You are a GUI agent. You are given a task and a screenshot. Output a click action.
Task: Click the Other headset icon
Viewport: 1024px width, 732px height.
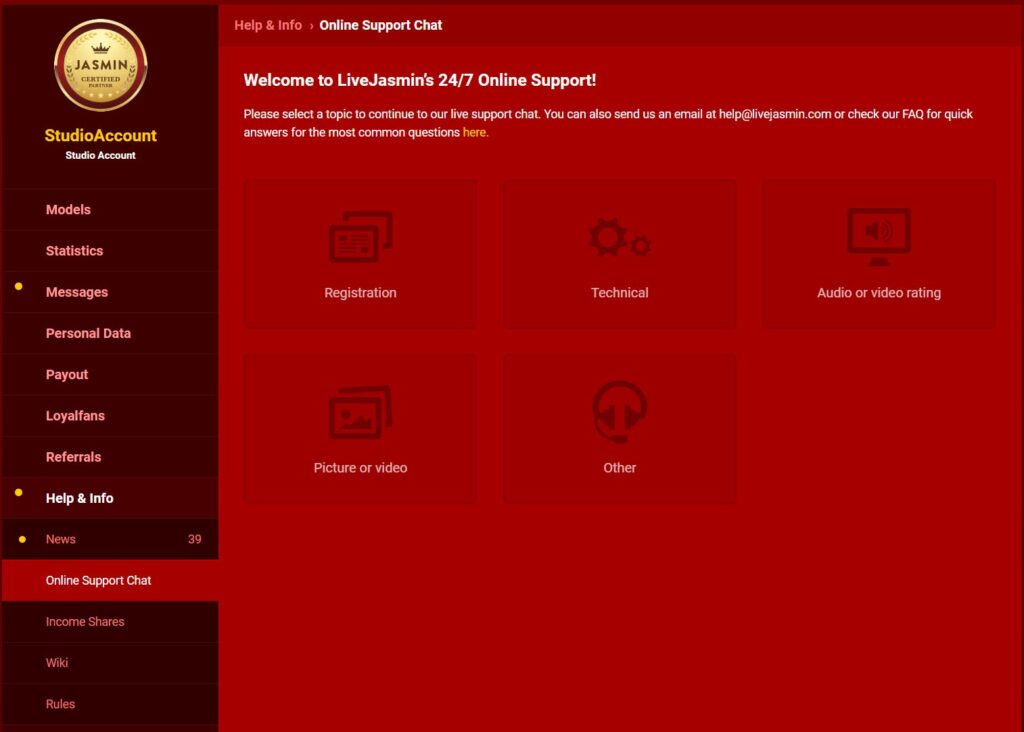click(x=620, y=412)
